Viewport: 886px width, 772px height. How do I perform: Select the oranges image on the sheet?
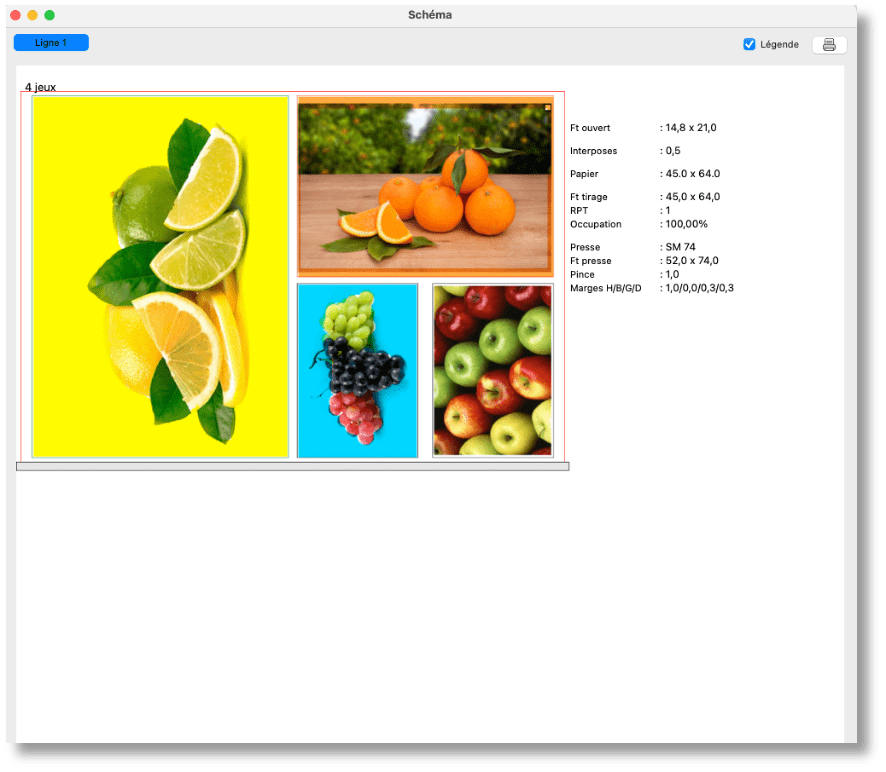(x=425, y=187)
